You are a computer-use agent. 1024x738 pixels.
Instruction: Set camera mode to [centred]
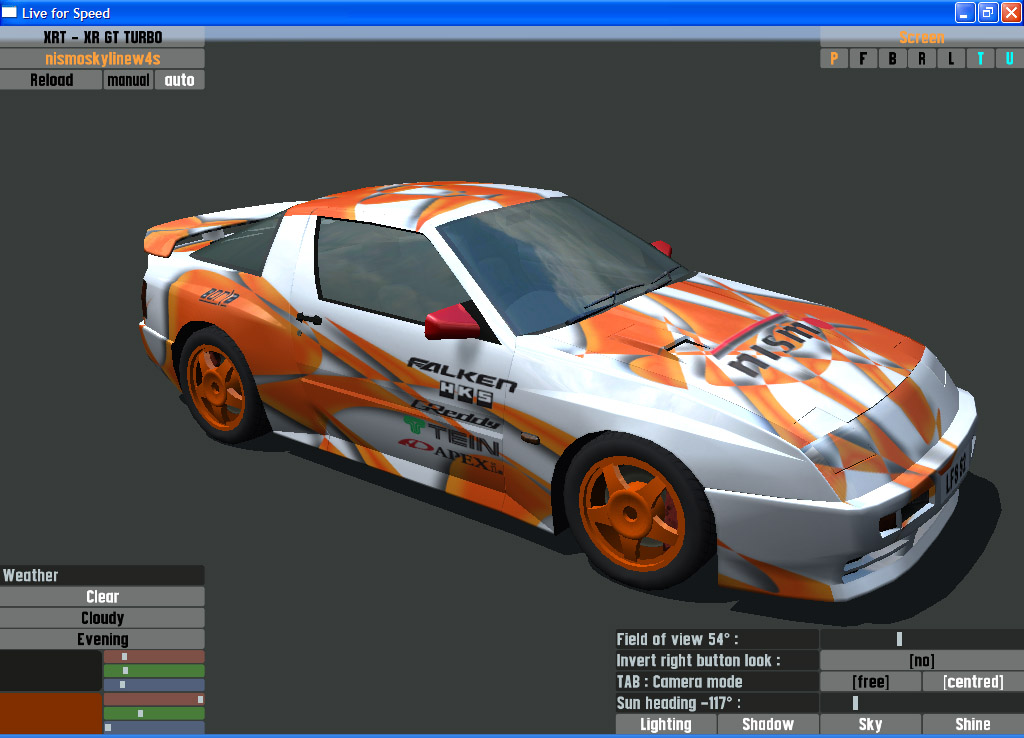click(973, 682)
